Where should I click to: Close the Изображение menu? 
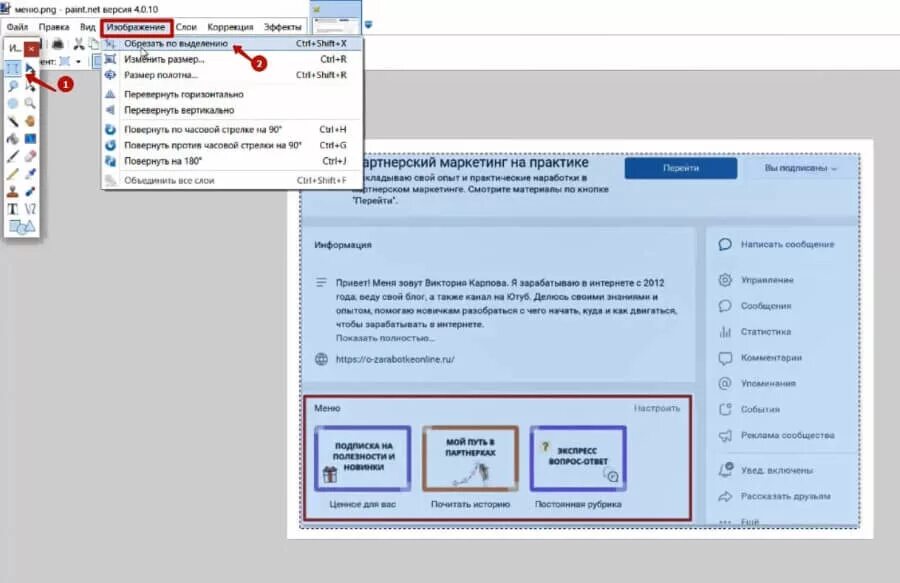tap(136, 27)
